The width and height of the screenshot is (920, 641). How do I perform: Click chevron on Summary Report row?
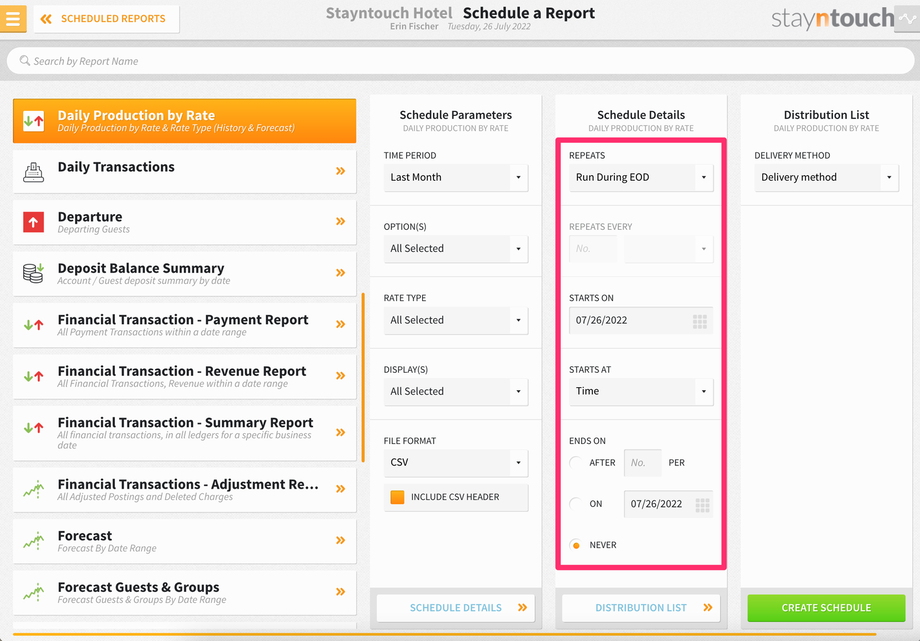pos(340,433)
